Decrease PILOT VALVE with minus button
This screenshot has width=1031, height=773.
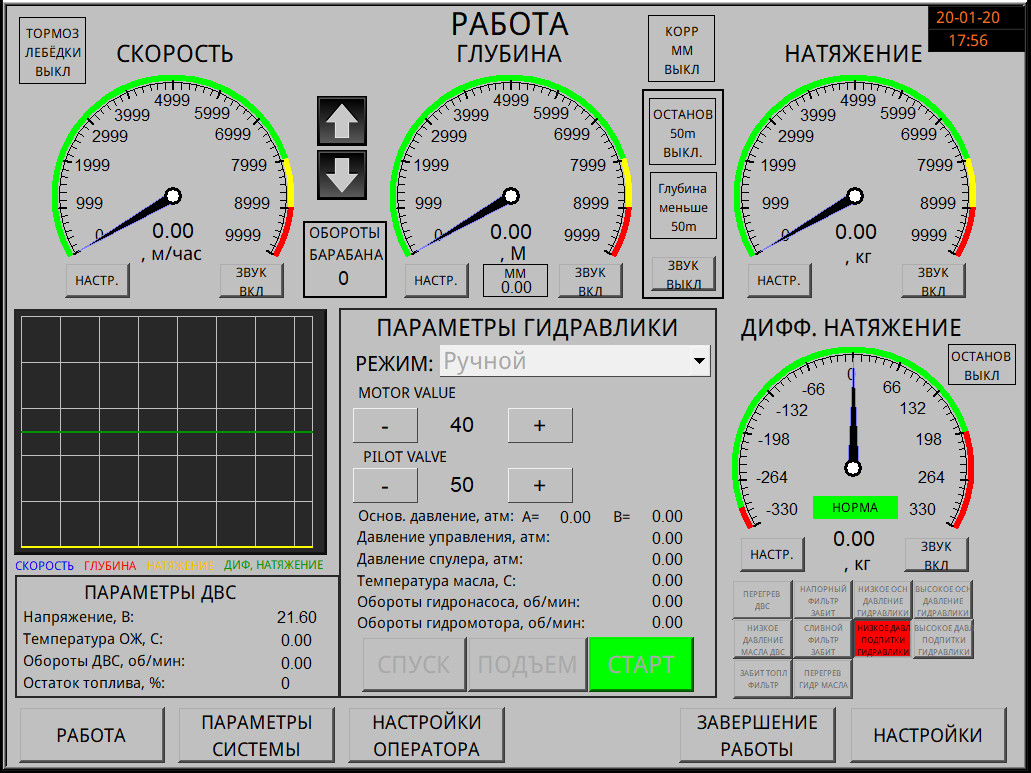coord(385,485)
